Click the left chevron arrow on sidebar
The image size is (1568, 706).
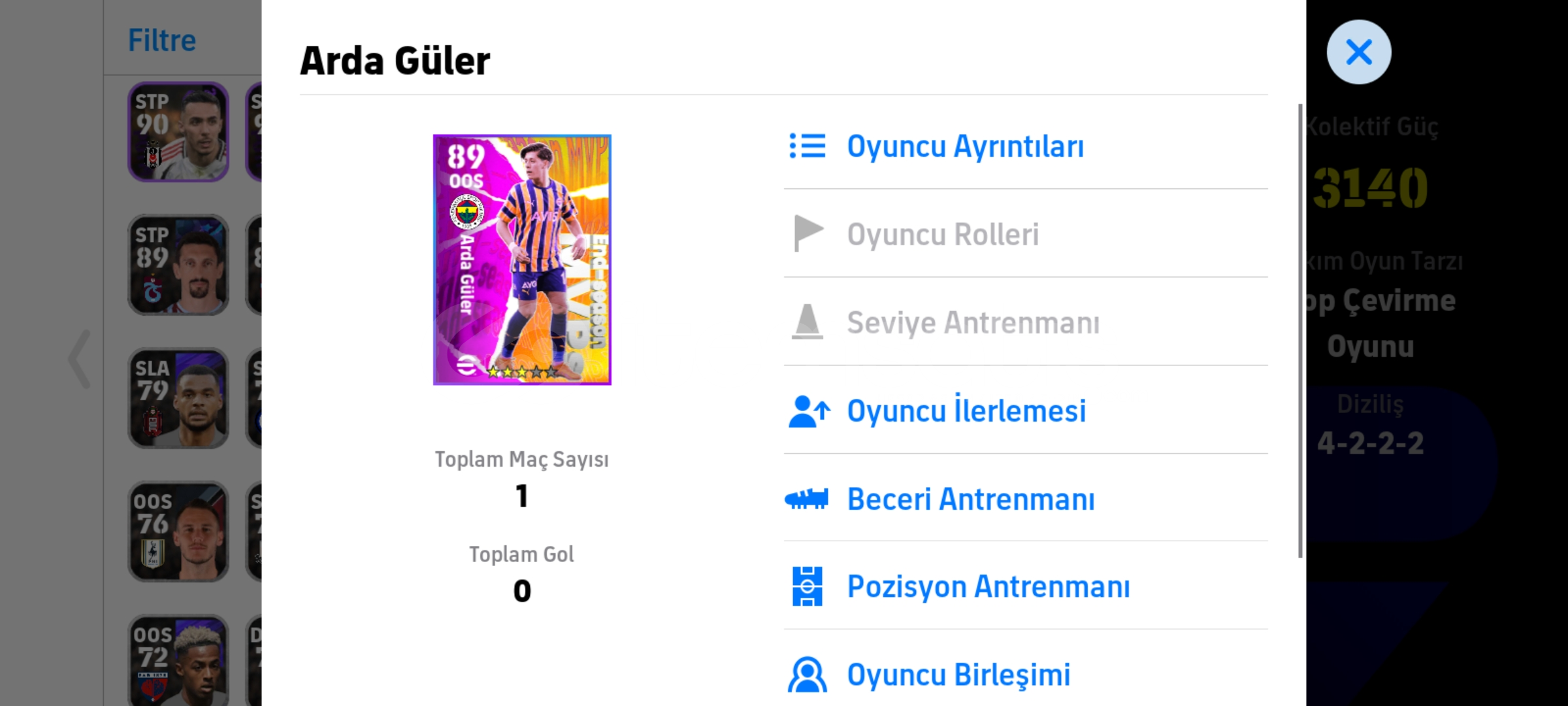click(x=80, y=359)
